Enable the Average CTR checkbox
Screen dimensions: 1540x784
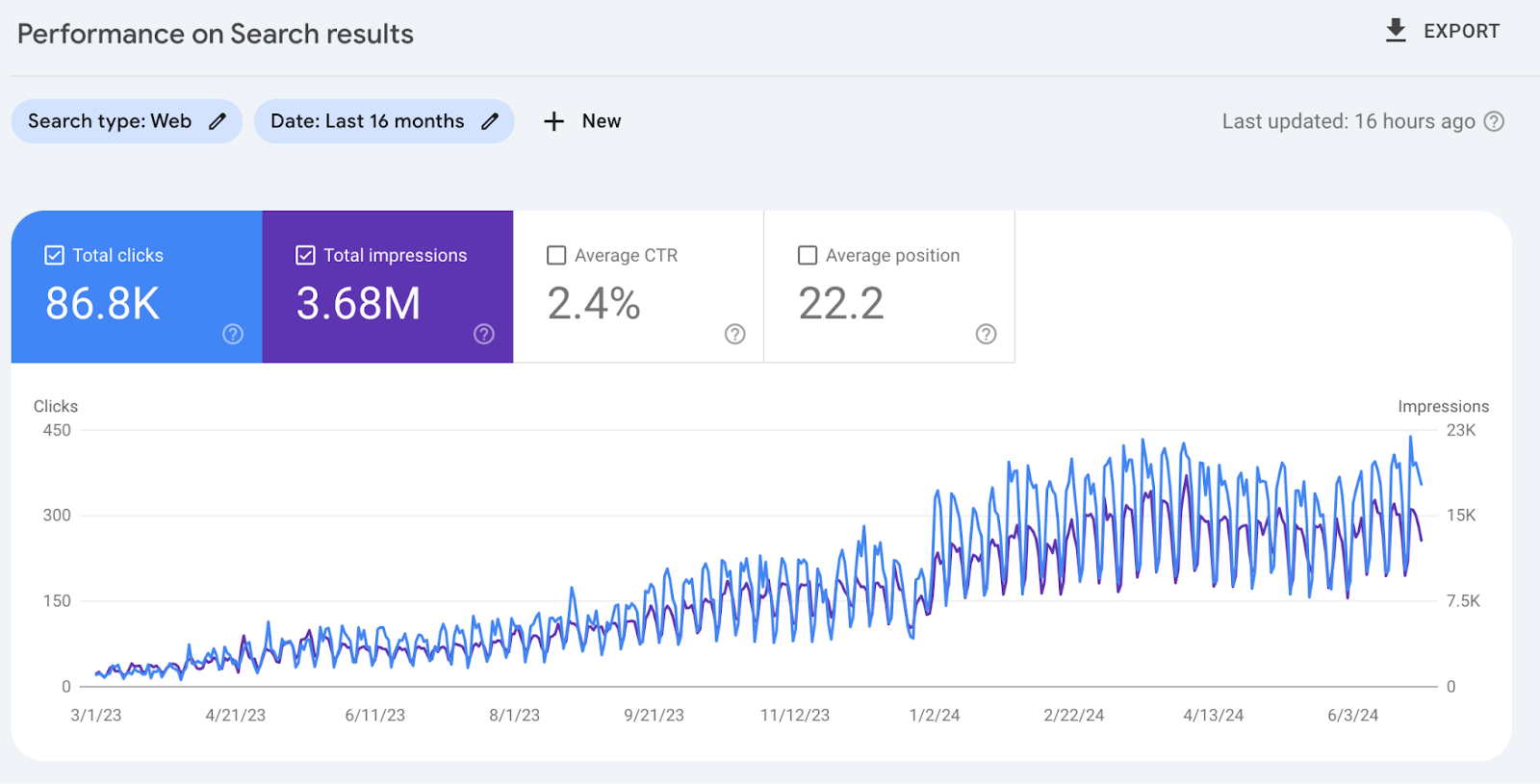[x=556, y=255]
